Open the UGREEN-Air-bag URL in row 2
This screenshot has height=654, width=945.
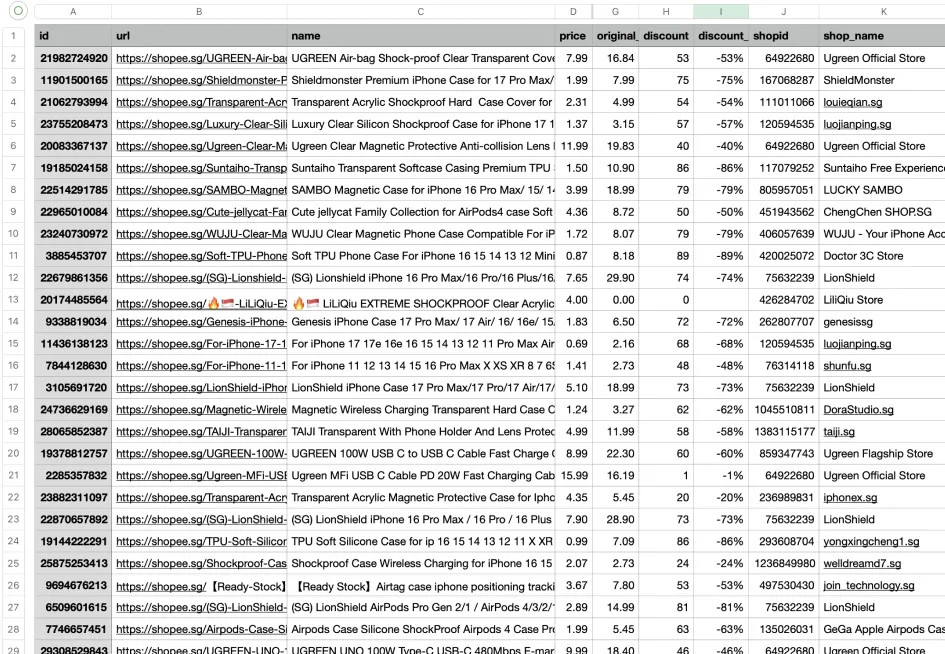[x=201, y=58]
